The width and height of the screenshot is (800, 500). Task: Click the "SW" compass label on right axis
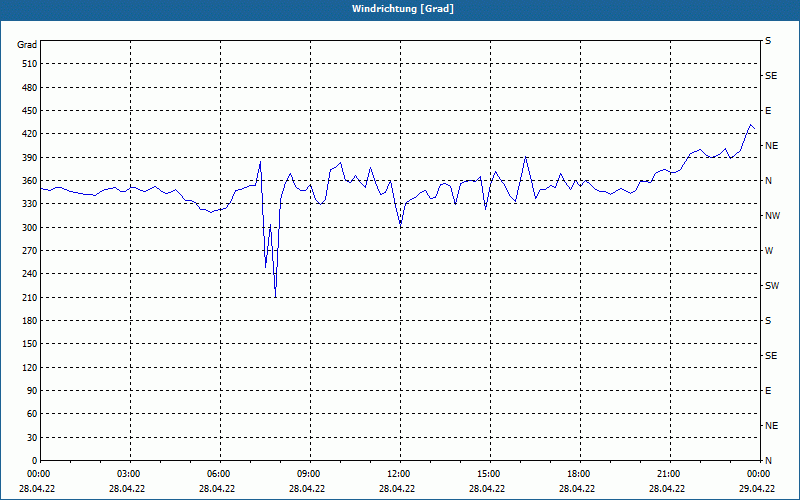tap(772, 286)
